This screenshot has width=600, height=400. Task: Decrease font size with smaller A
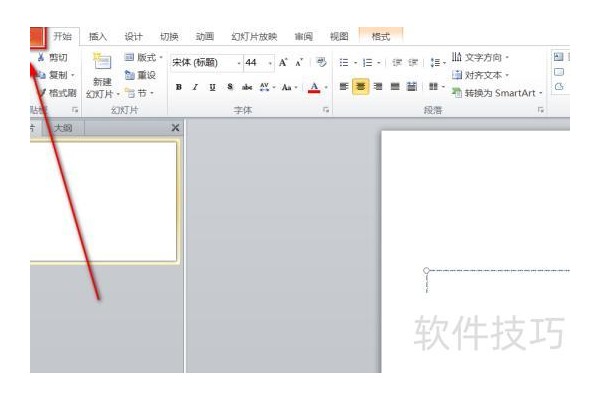tap(299, 62)
